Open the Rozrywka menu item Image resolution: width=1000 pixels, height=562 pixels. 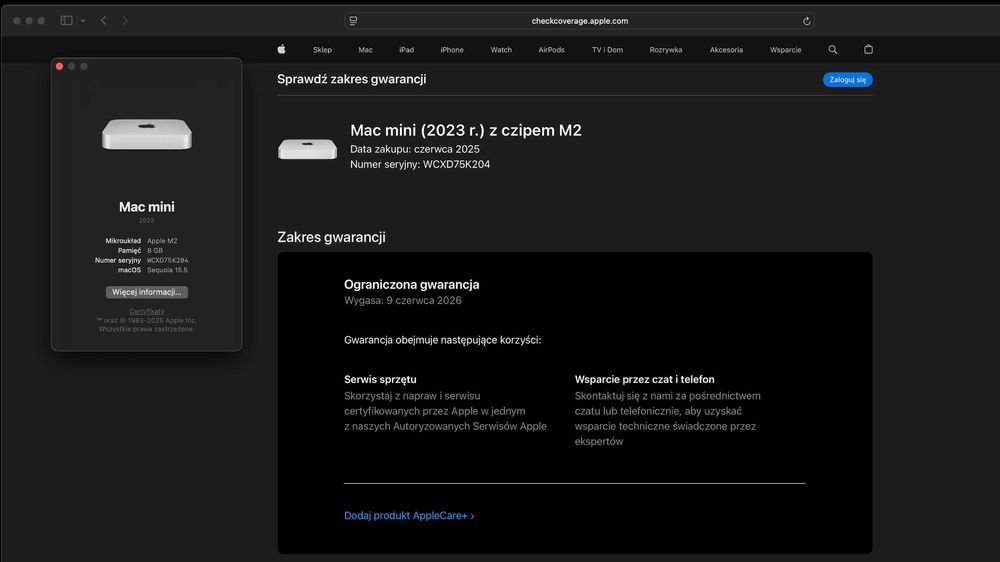(x=666, y=50)
